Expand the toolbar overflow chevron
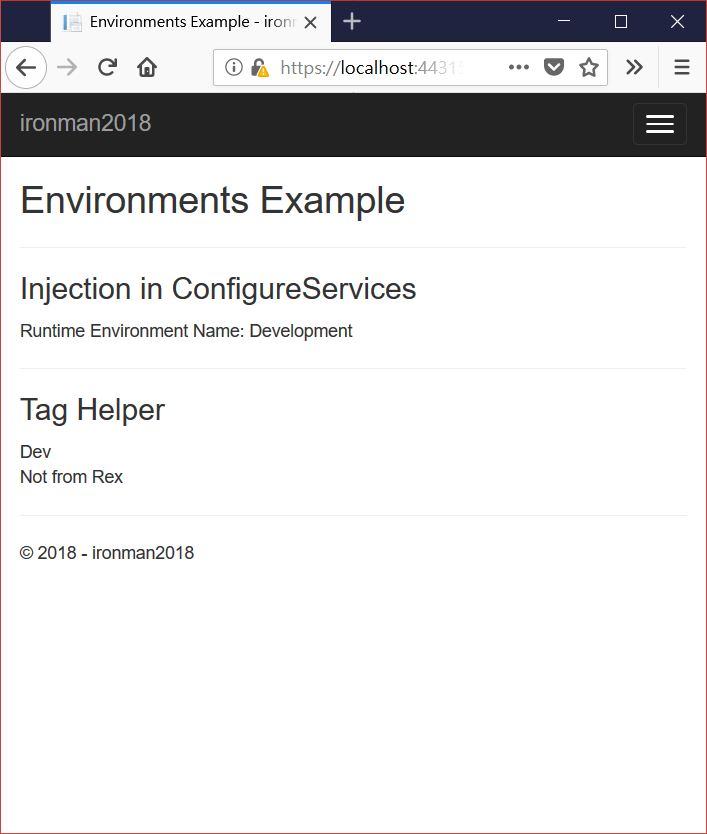This screenshot has height=834, width=707. coord(634,68)
